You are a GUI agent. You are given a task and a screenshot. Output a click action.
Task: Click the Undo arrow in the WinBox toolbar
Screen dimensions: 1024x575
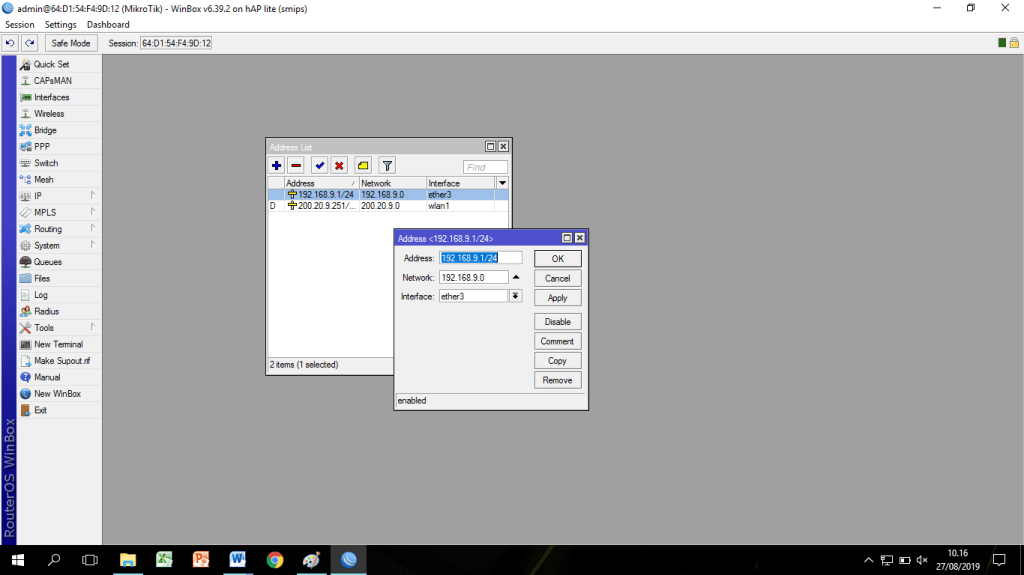coord(10,43)
